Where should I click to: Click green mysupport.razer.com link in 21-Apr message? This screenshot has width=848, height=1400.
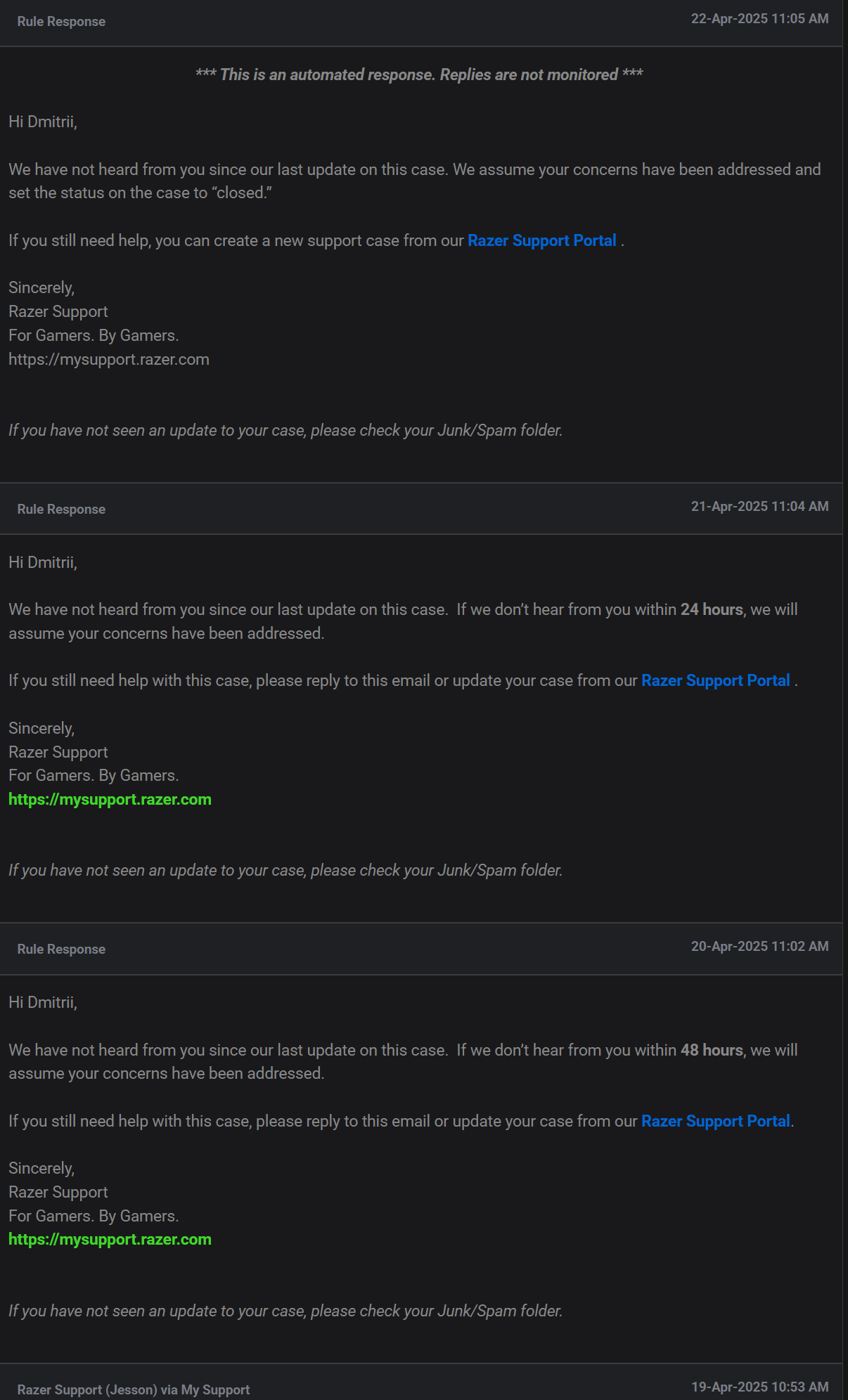click(x=110, y=799)
